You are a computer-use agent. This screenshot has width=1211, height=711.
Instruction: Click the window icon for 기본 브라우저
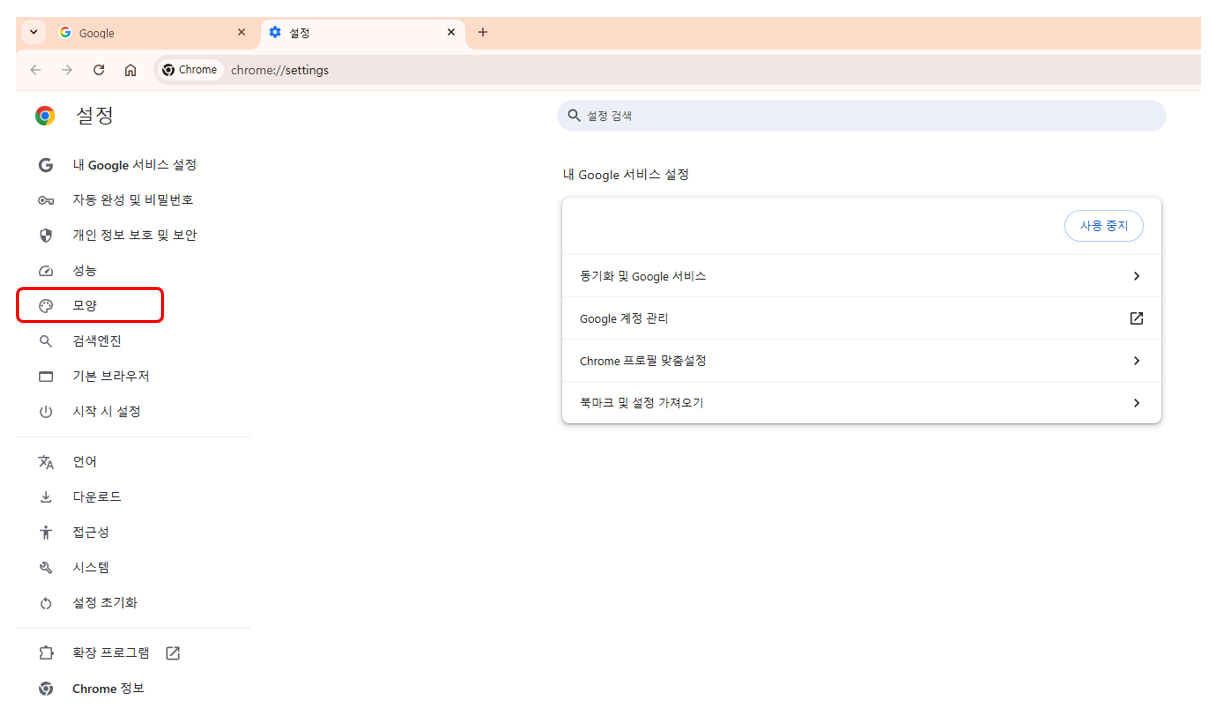(45, 377)
